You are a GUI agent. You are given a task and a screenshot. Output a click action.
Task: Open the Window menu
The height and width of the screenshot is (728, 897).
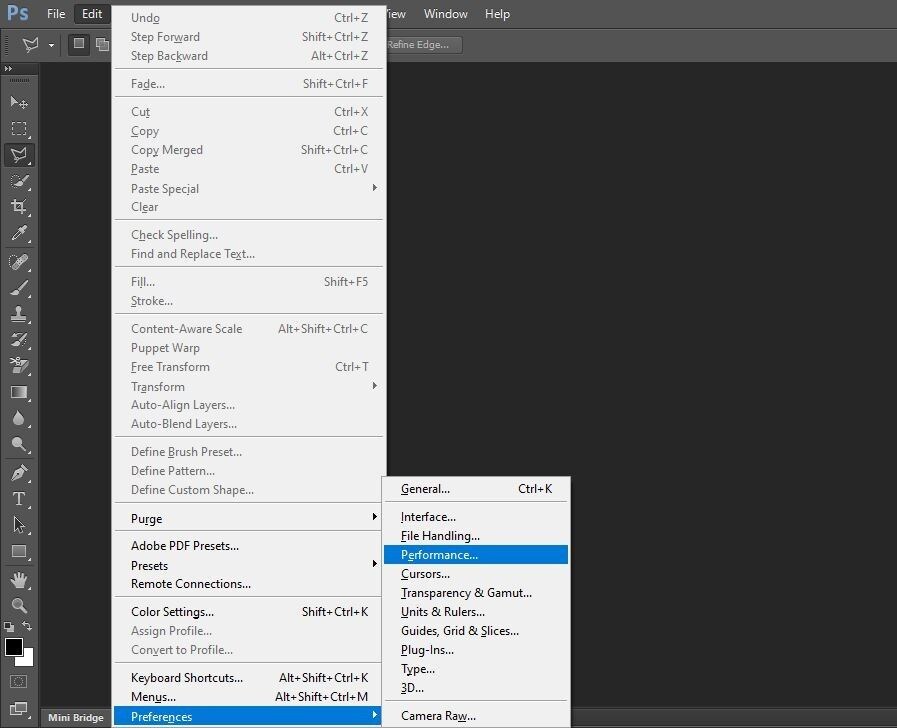[446, 14]
